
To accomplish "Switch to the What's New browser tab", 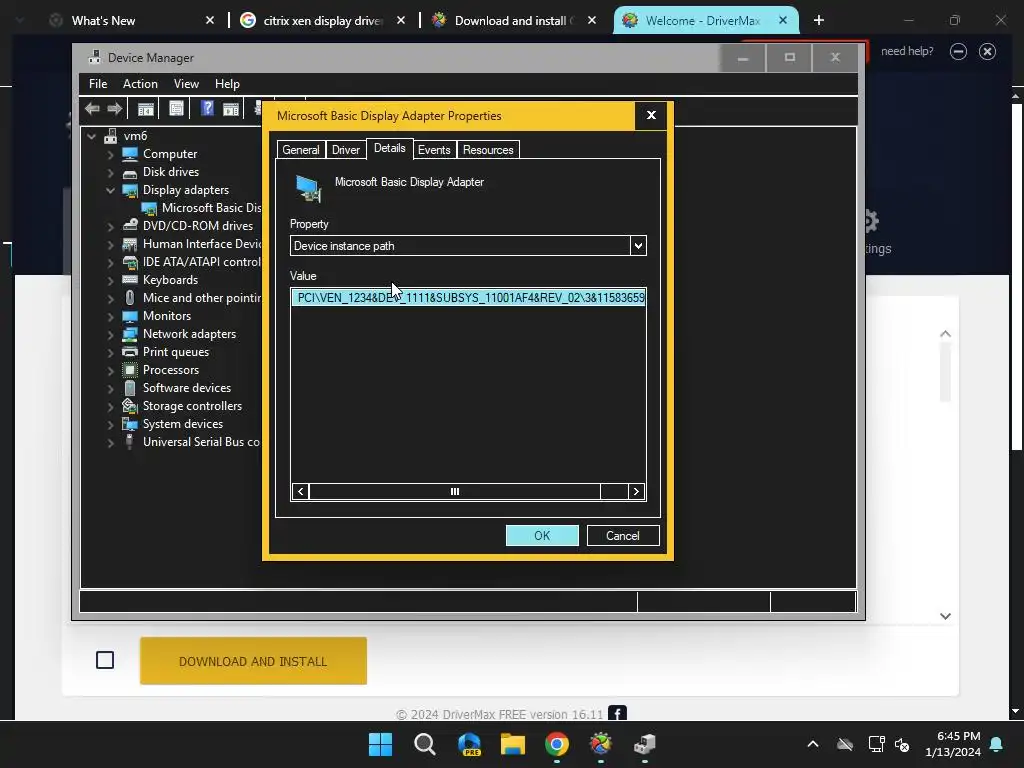I will coord(132,21).
